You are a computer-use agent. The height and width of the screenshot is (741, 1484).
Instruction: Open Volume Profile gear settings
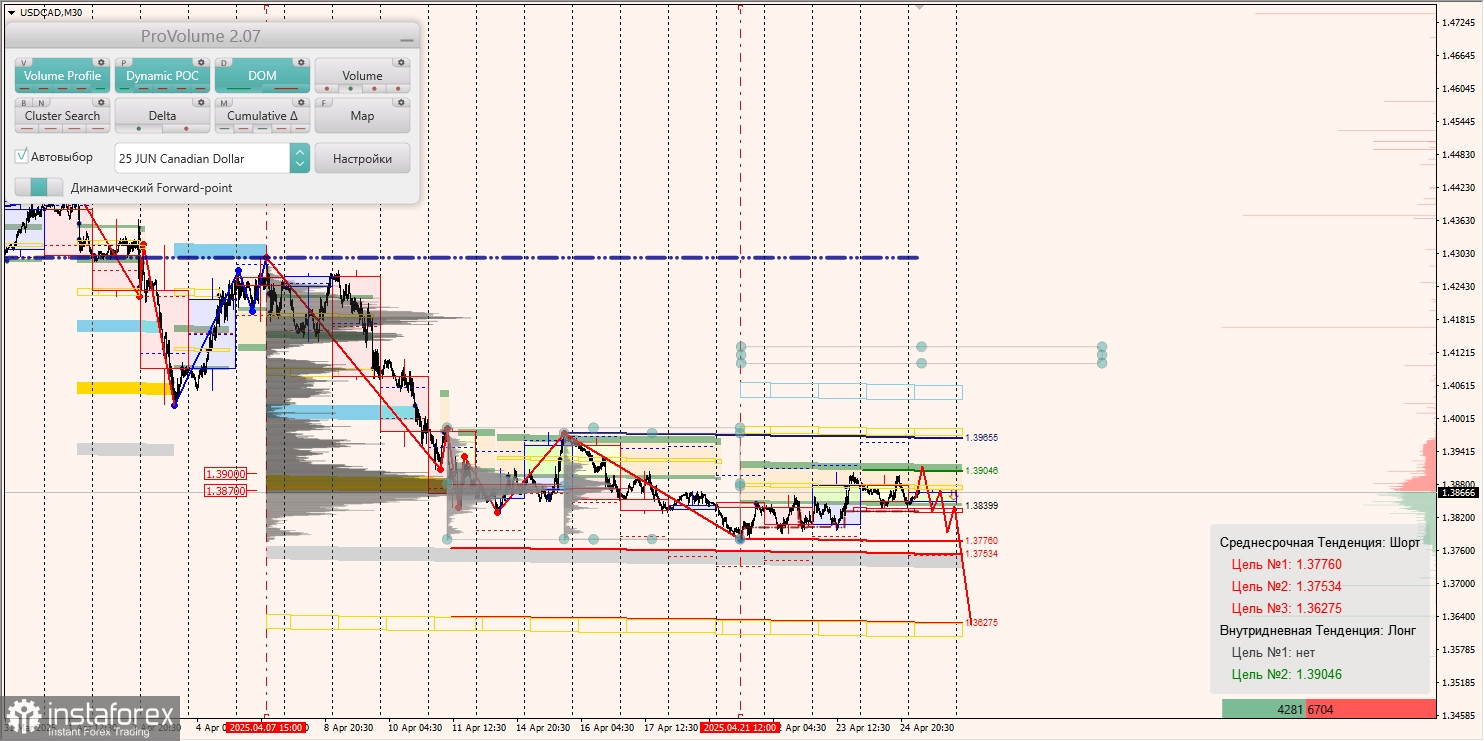pos(101,62)
